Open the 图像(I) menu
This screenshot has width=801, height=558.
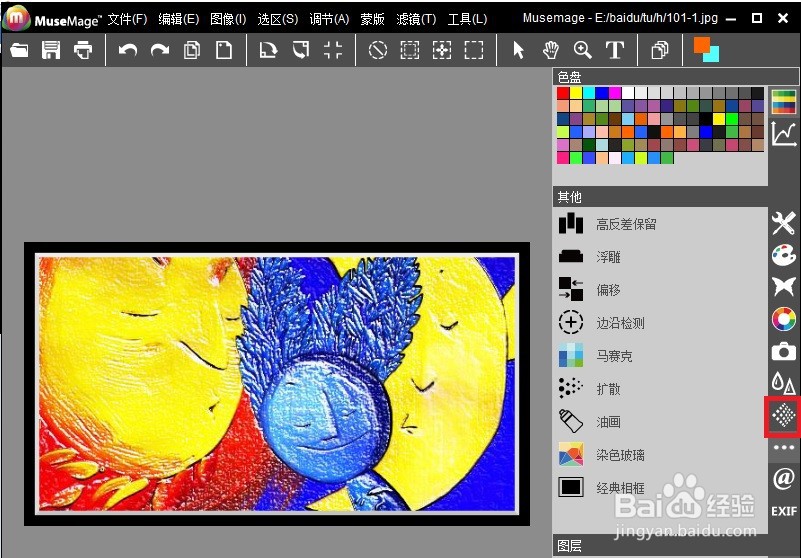[x=228, y=19]
